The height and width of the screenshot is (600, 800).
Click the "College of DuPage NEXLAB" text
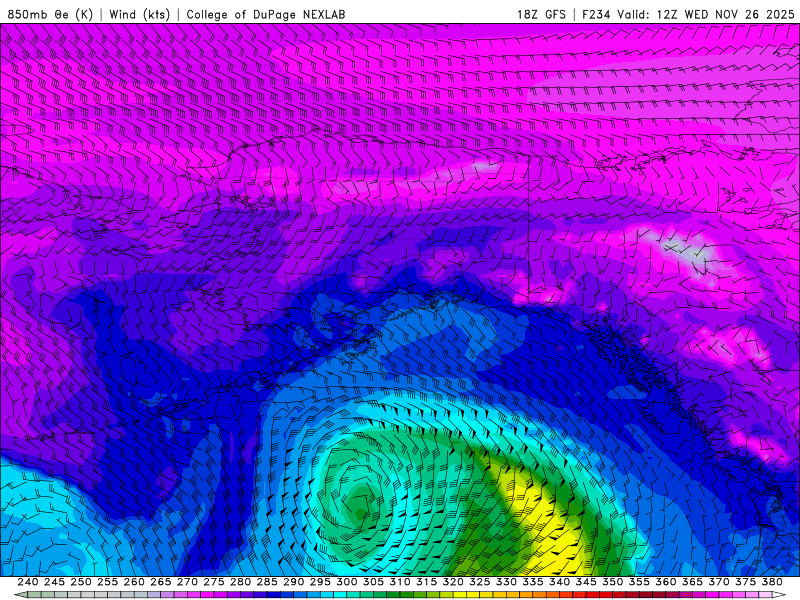click(x=266, y=14)
